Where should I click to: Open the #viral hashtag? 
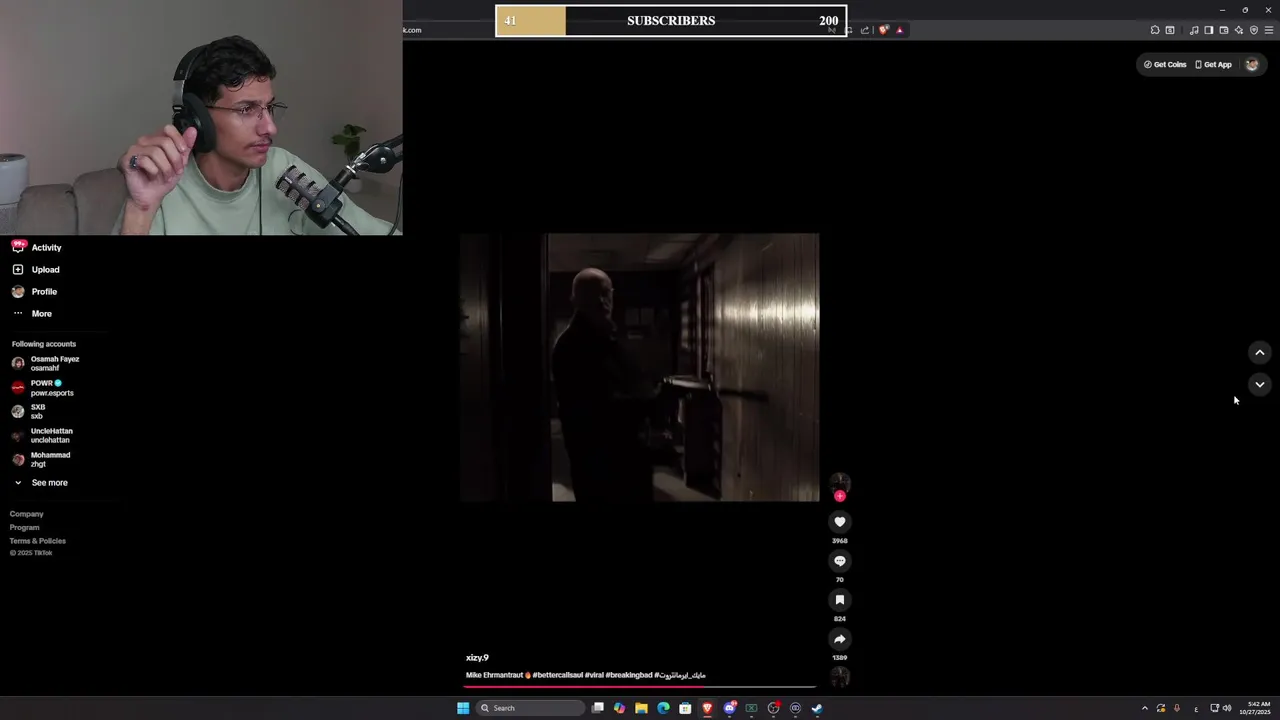pos(594,675)
